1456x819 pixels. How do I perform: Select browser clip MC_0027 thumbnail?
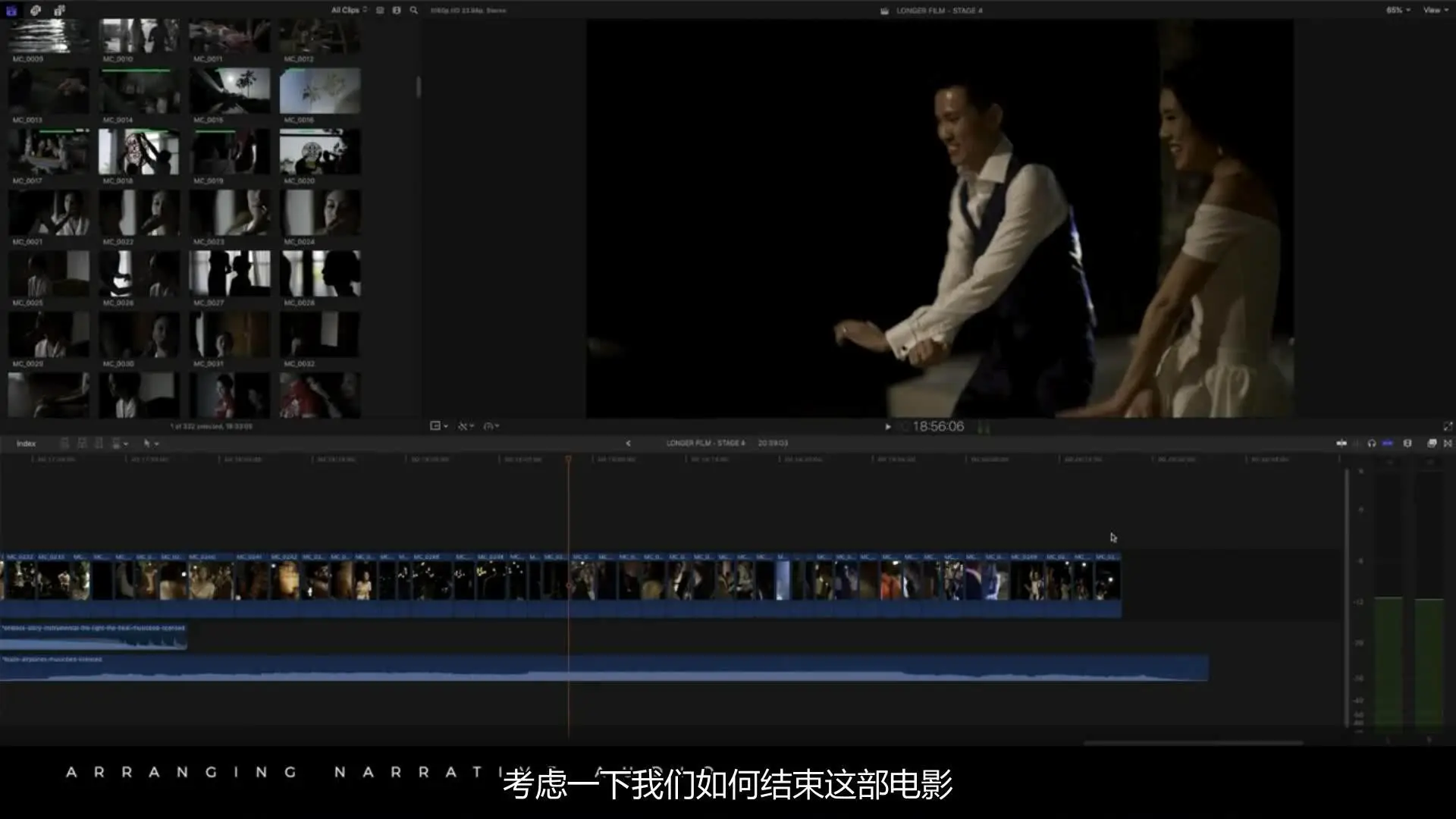coord(230,274)
